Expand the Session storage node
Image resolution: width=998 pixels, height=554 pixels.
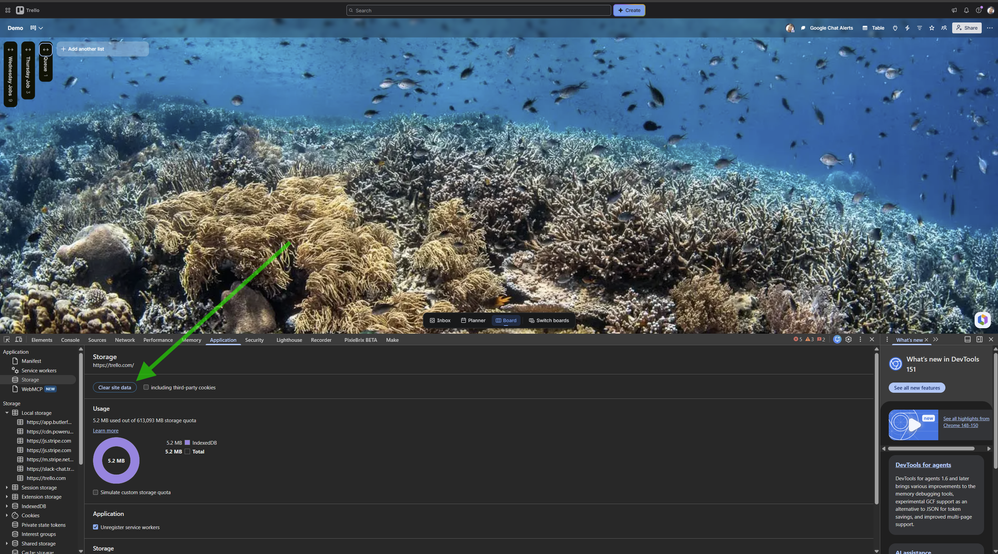(x=7, y=488)
